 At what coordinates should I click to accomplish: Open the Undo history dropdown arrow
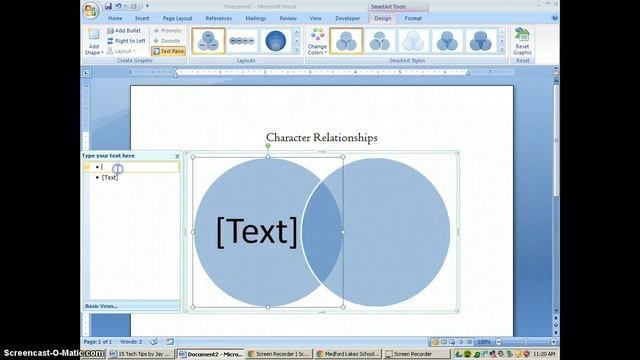point(124,6)
